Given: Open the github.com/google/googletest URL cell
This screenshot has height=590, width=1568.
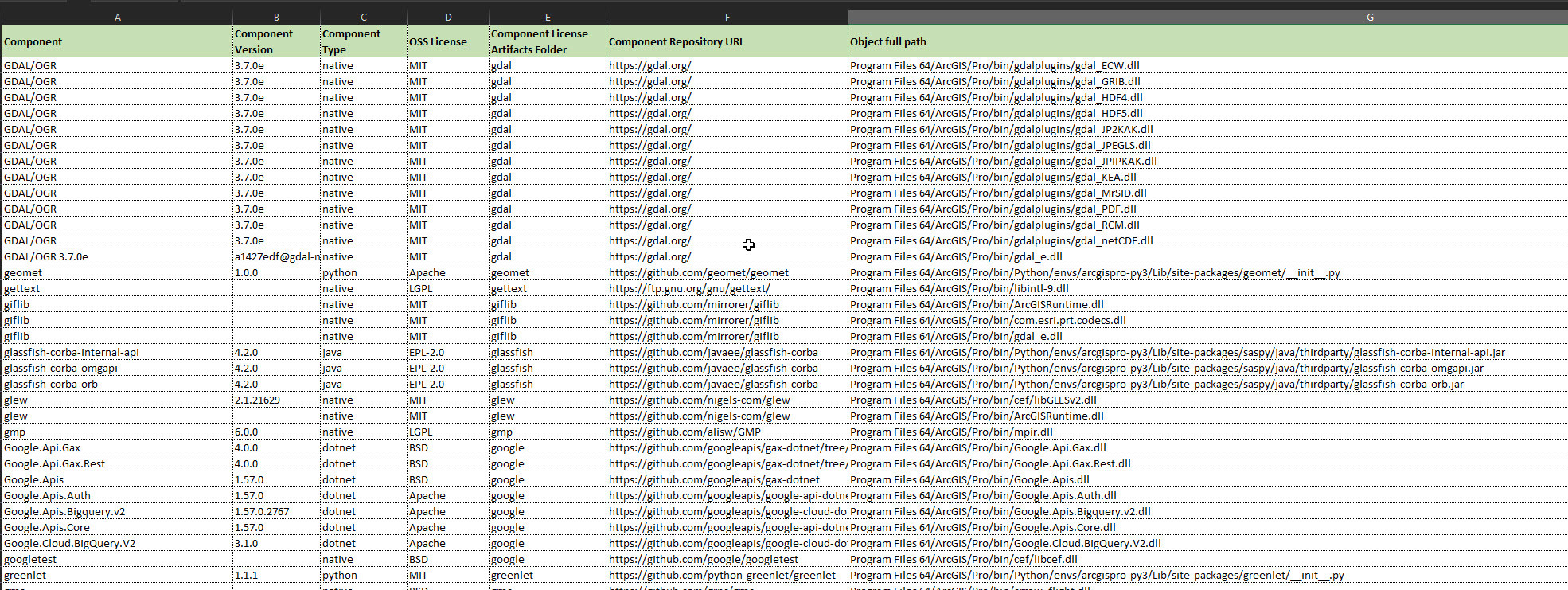Looking at the screenshot, I should (x=727, y=559).
